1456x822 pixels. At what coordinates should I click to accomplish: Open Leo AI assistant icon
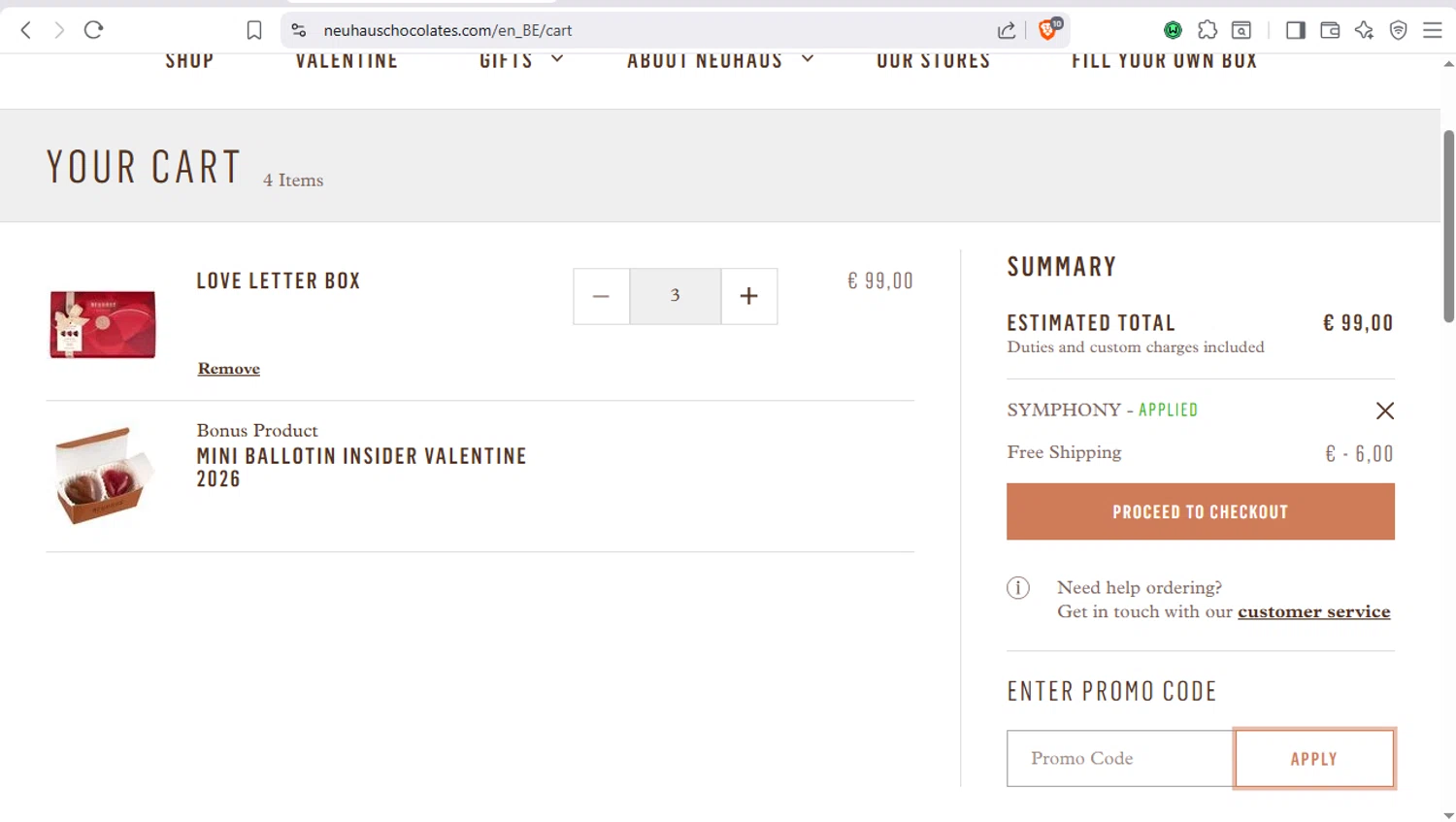tap(1364, 30)
